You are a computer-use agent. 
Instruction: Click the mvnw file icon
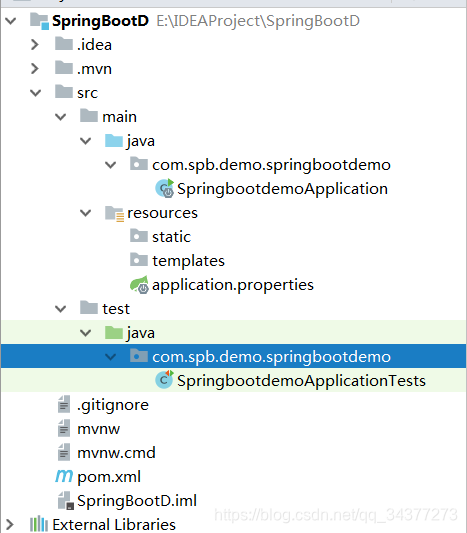pyautogui.click(x=64, y=428)
